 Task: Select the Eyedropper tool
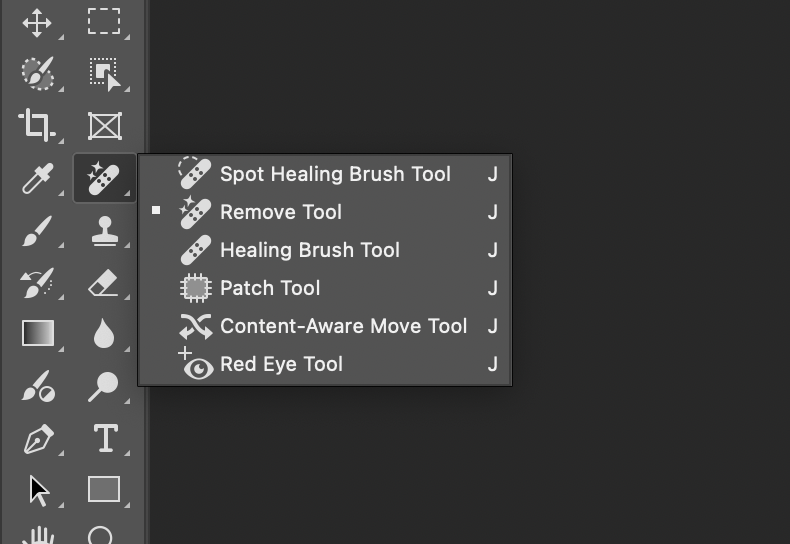[x=37, y=180]
